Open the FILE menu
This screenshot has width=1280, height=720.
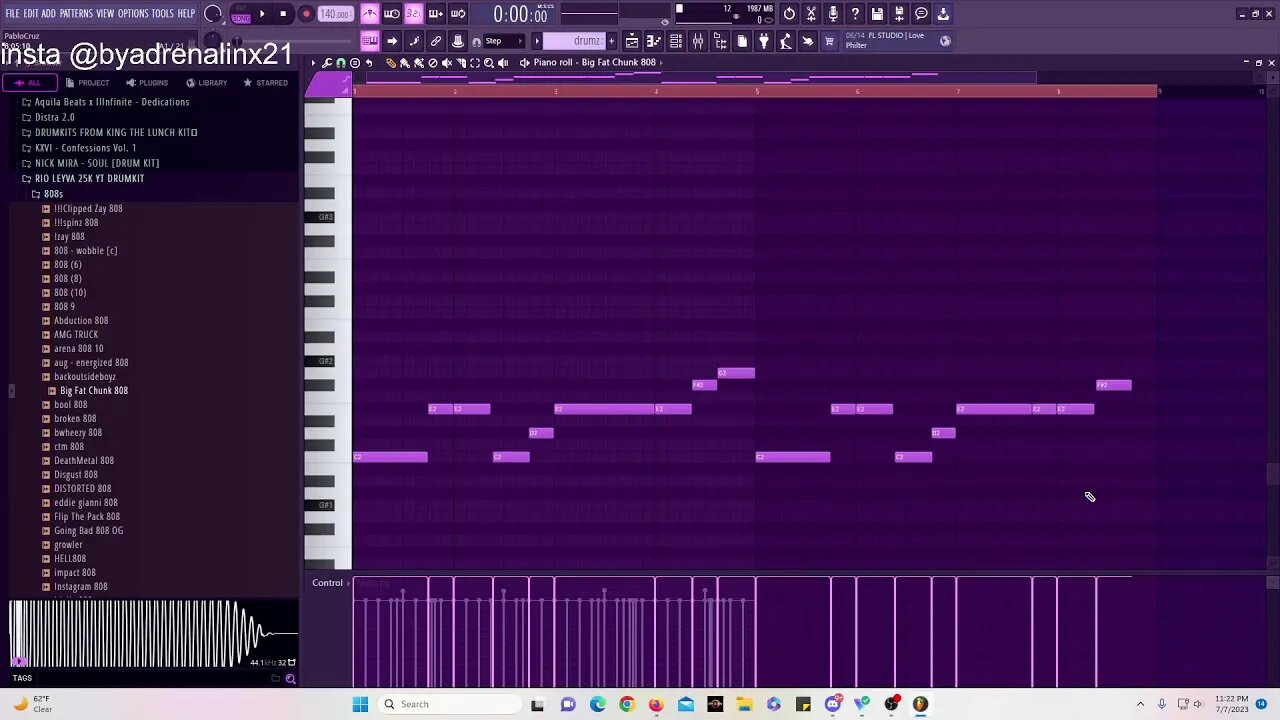[x=12, y=14]
